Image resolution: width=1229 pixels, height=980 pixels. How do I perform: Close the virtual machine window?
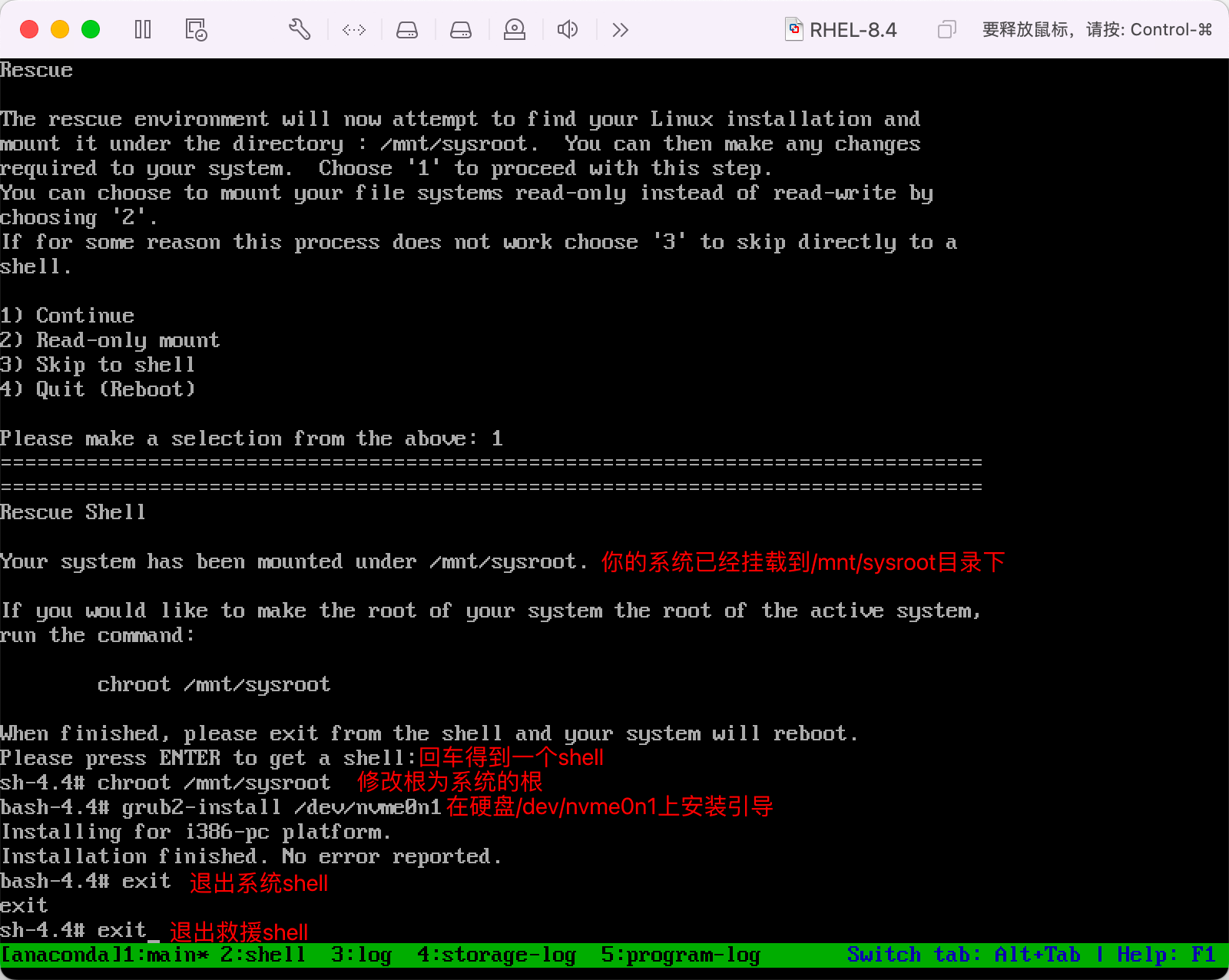pos(29,30)
